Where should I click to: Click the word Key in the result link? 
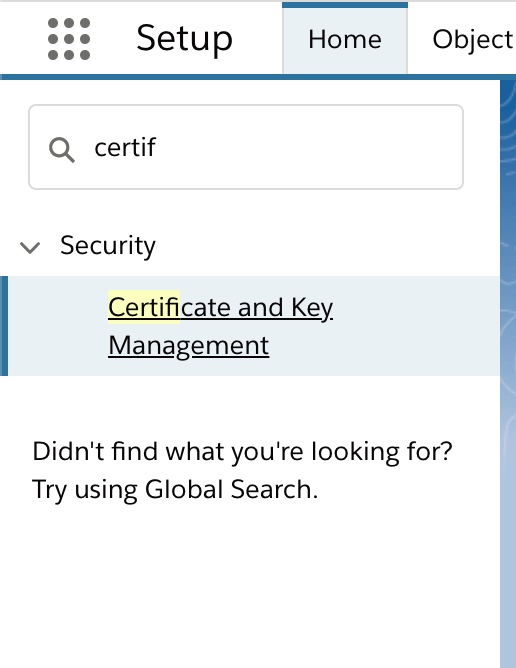pyautogui.click(x=312, y=308)
